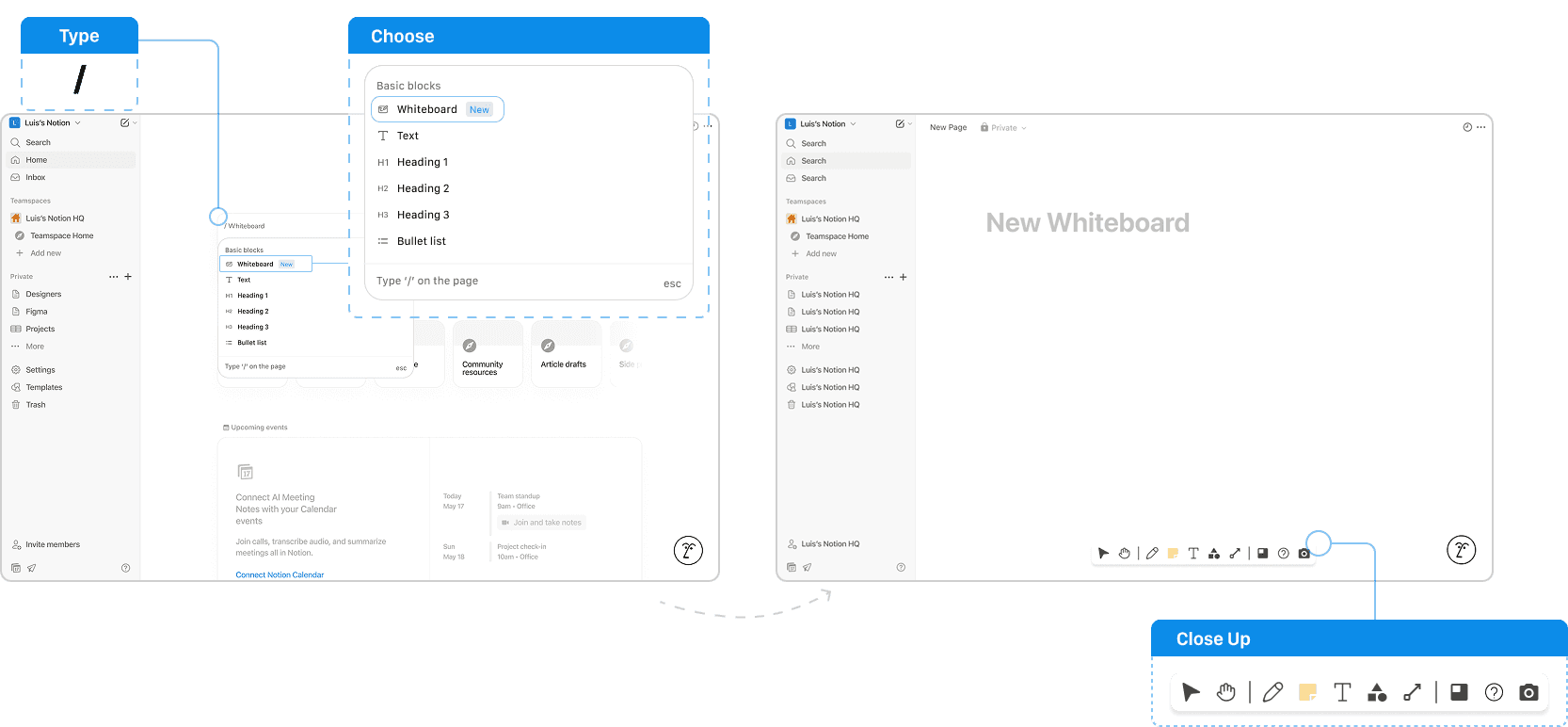Add a page with the plus next to Private
The width and height of the screenshot is (1568, 727).
coord(128,277)
